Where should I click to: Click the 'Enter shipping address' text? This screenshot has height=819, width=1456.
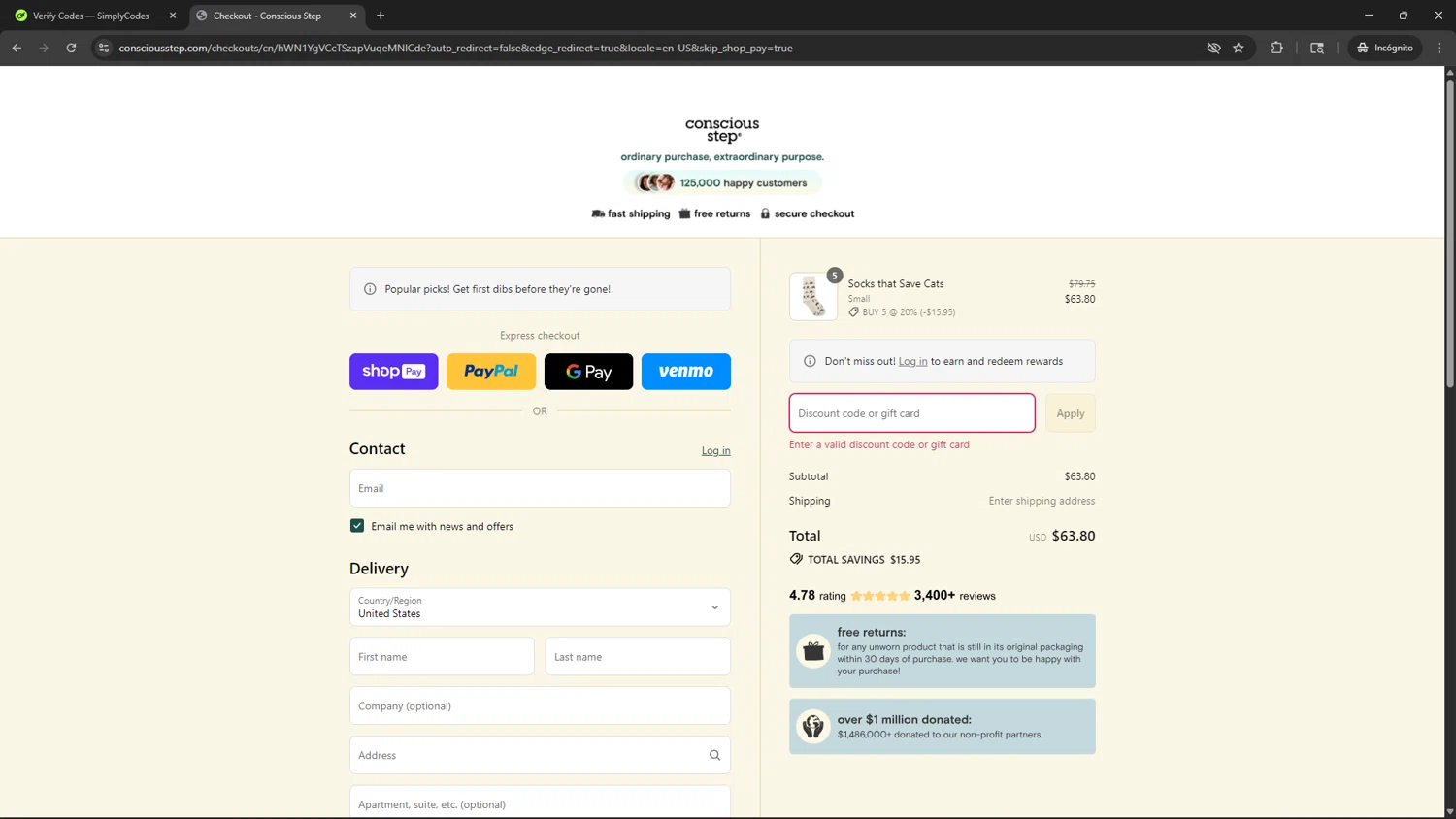(1042, 501)
